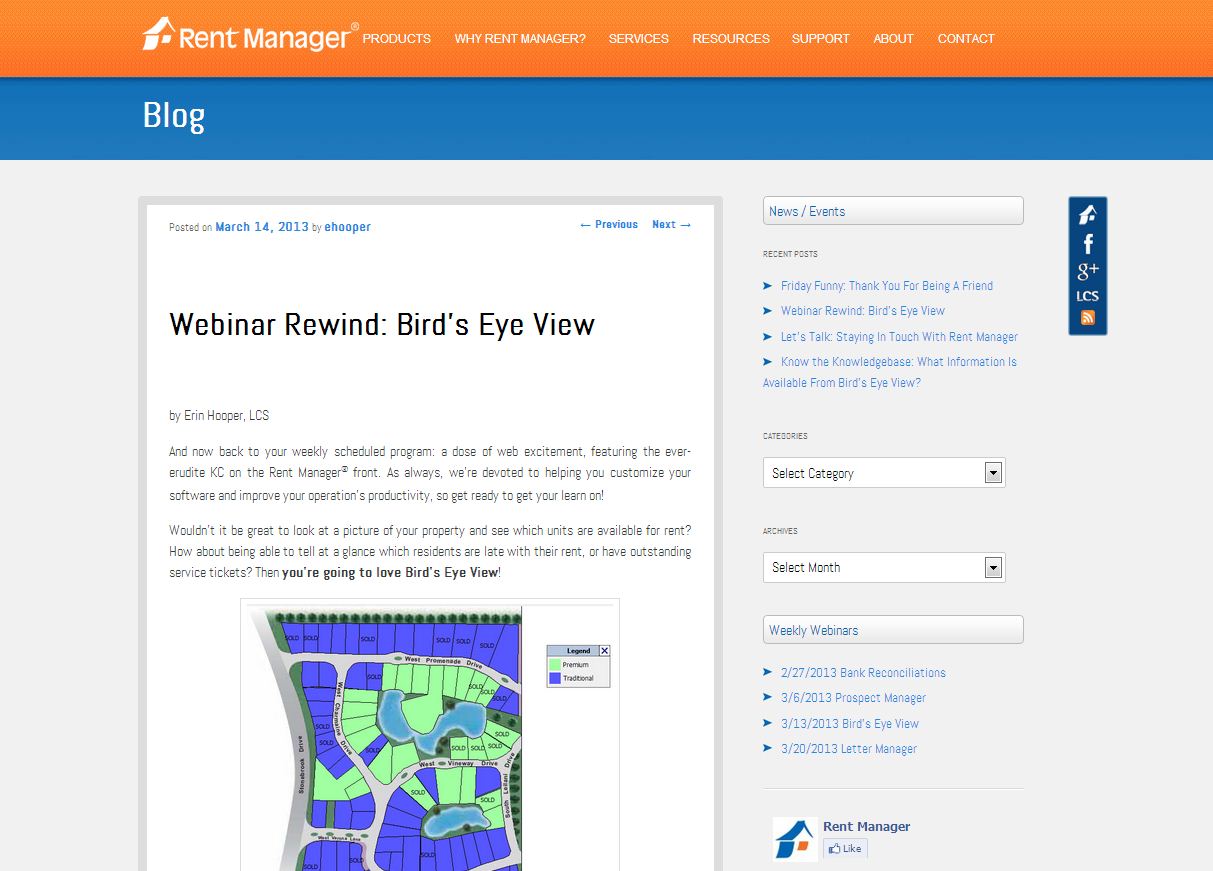Open the Google Plus icon in social sidebar
Screen dimensions: 1213x871
pos(1088,270)
